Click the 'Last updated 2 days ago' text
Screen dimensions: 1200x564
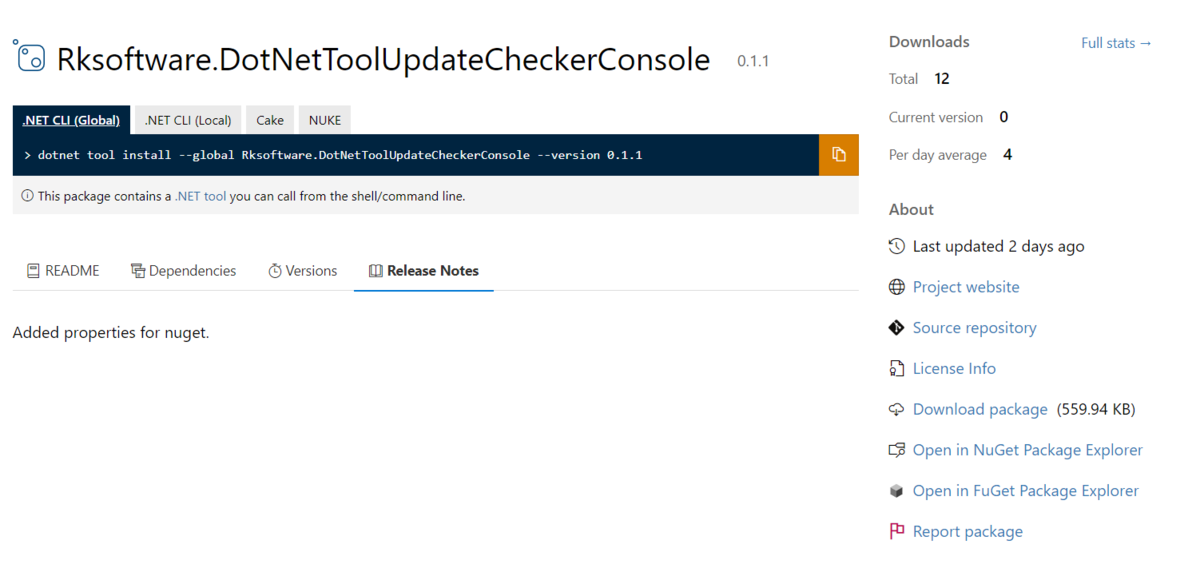click(998, 246)
